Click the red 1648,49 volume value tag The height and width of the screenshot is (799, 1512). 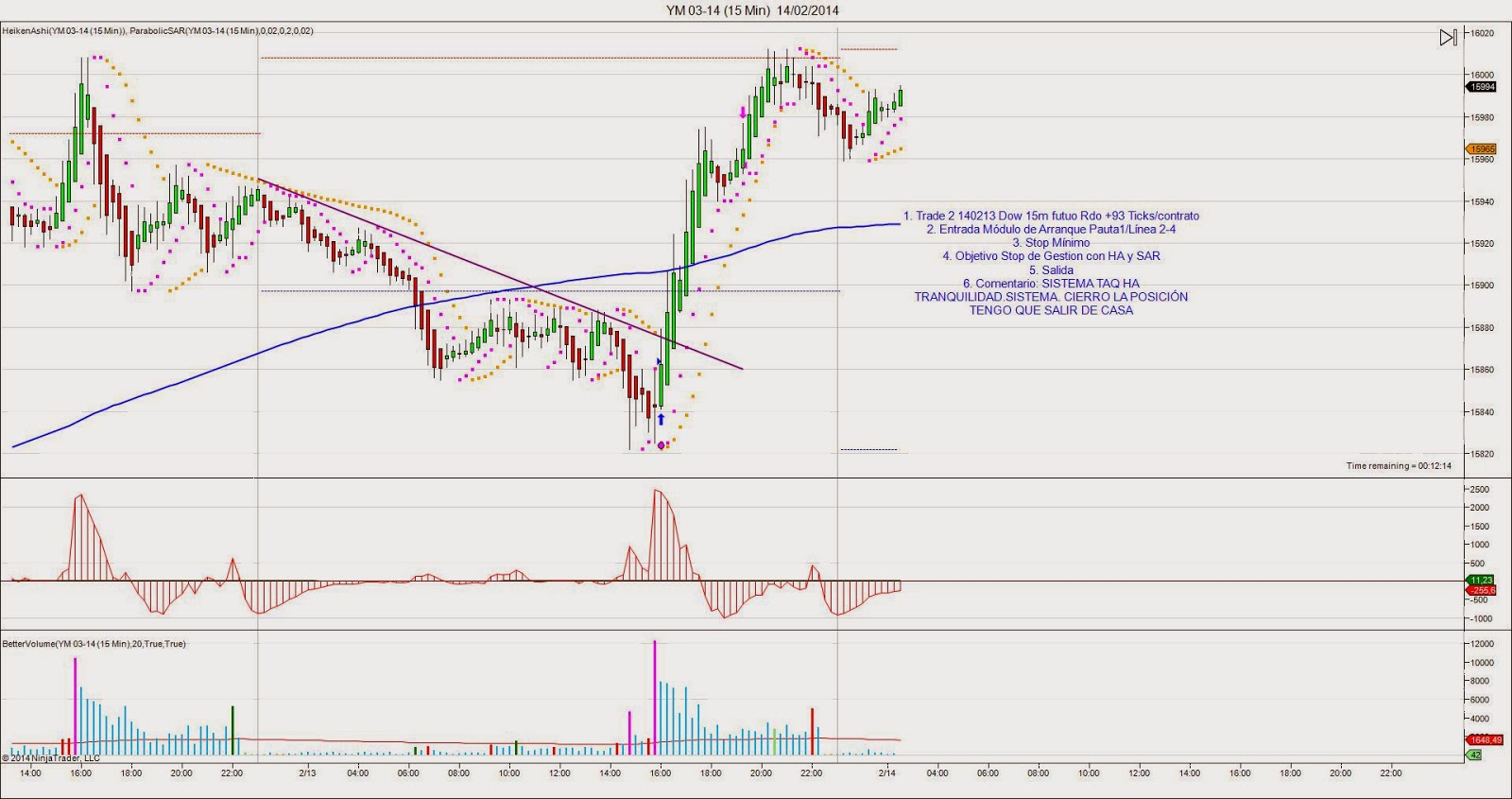[1481, 740]
